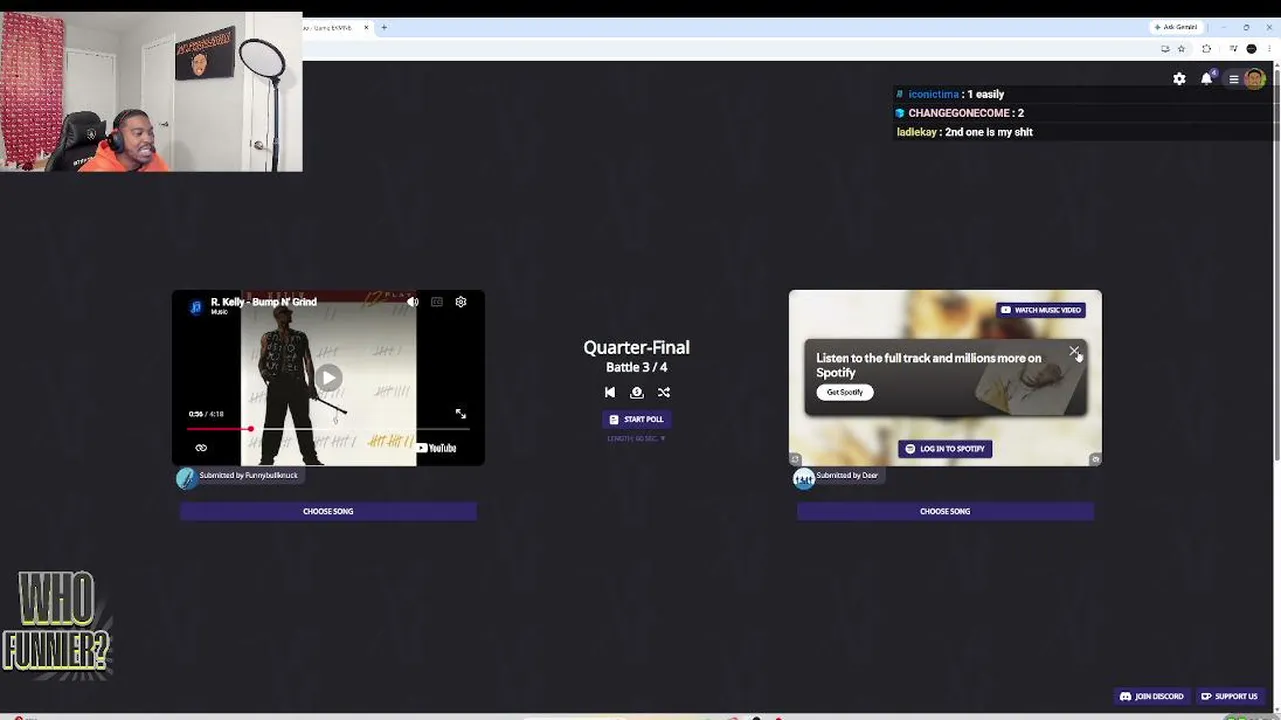Click the user profile avatar
This screenshot has height=720, width=1281.
tap(1255, 79)
